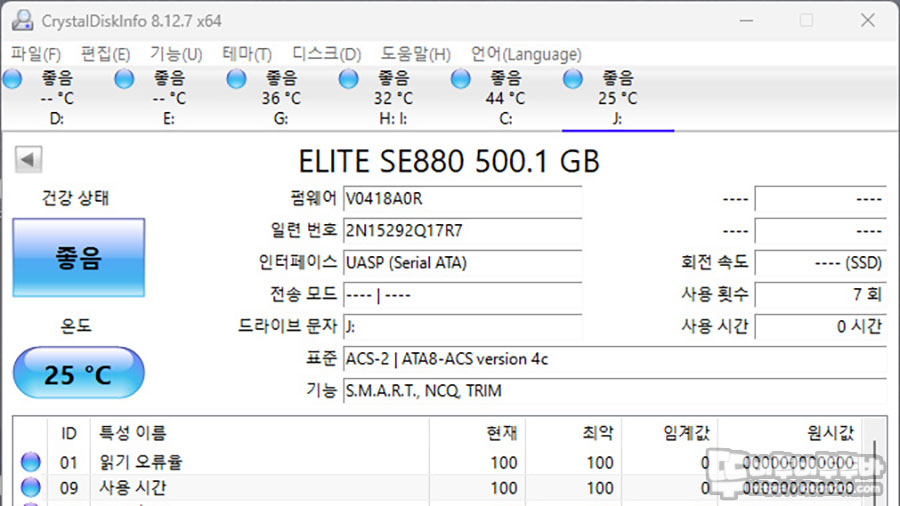Open the 편집(E) menu
The image size is (900, 506).
pyautogui.click(x=106, y=54)
